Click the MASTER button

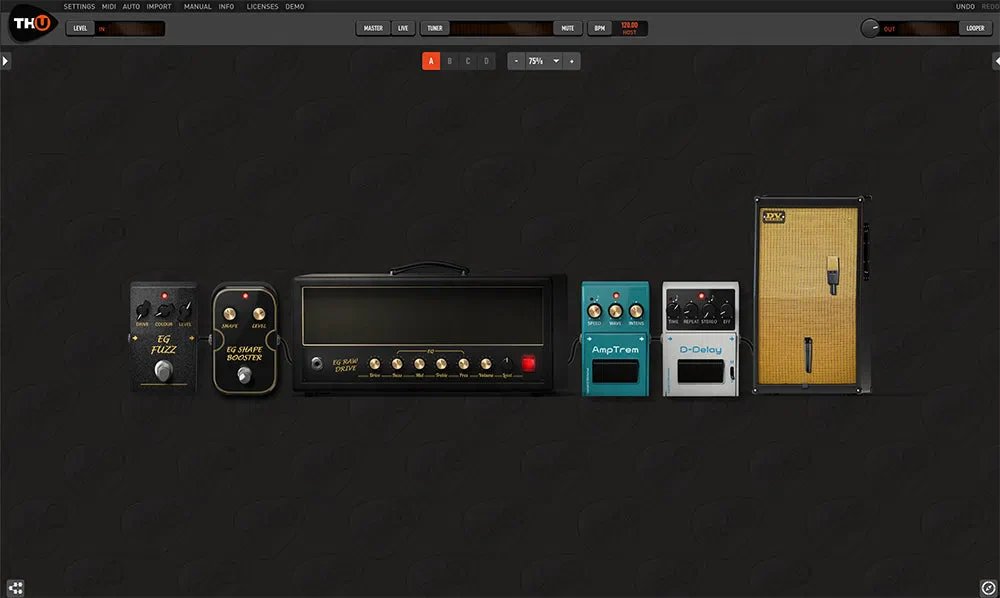(x=373, y=28)
